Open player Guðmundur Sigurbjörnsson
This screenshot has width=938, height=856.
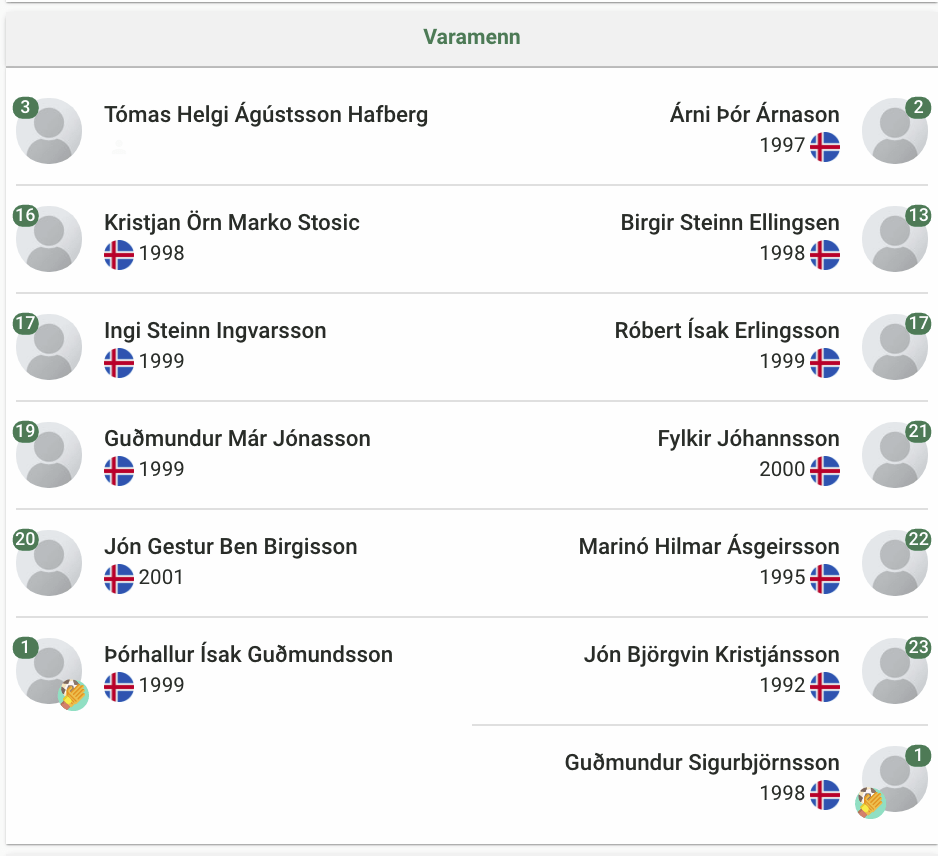click(702, 763)
